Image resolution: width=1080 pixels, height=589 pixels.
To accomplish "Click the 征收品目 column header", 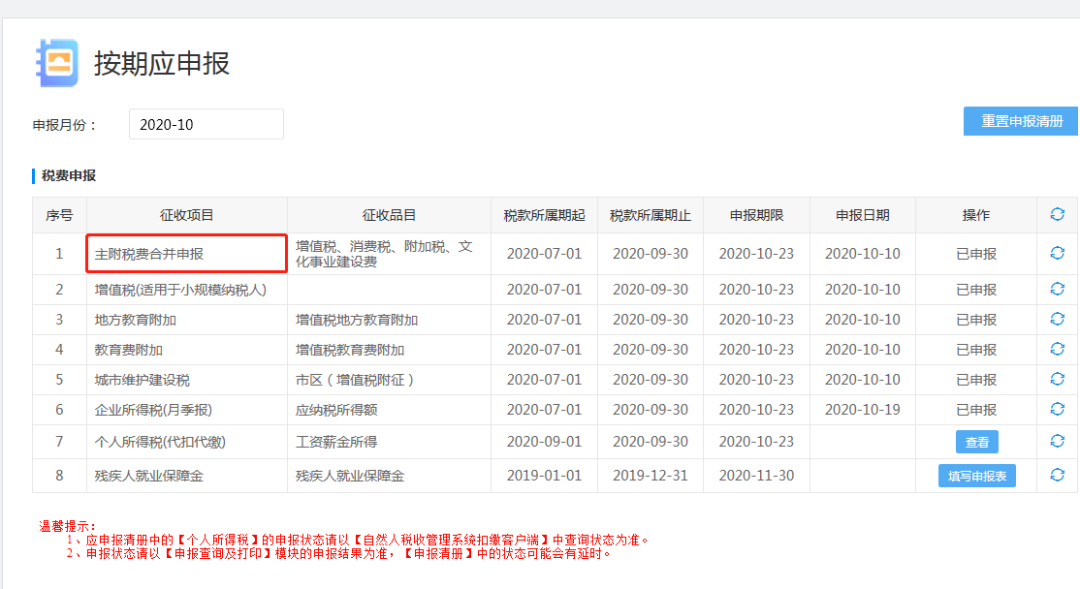I will [x=389, y=216].
